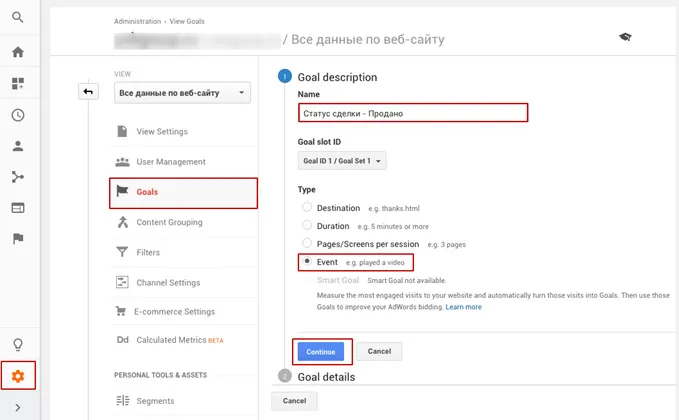The image size is (679, 420).
Task: Expand sidebar with bottom chevron arrow
Action: [x=18, y=407]
